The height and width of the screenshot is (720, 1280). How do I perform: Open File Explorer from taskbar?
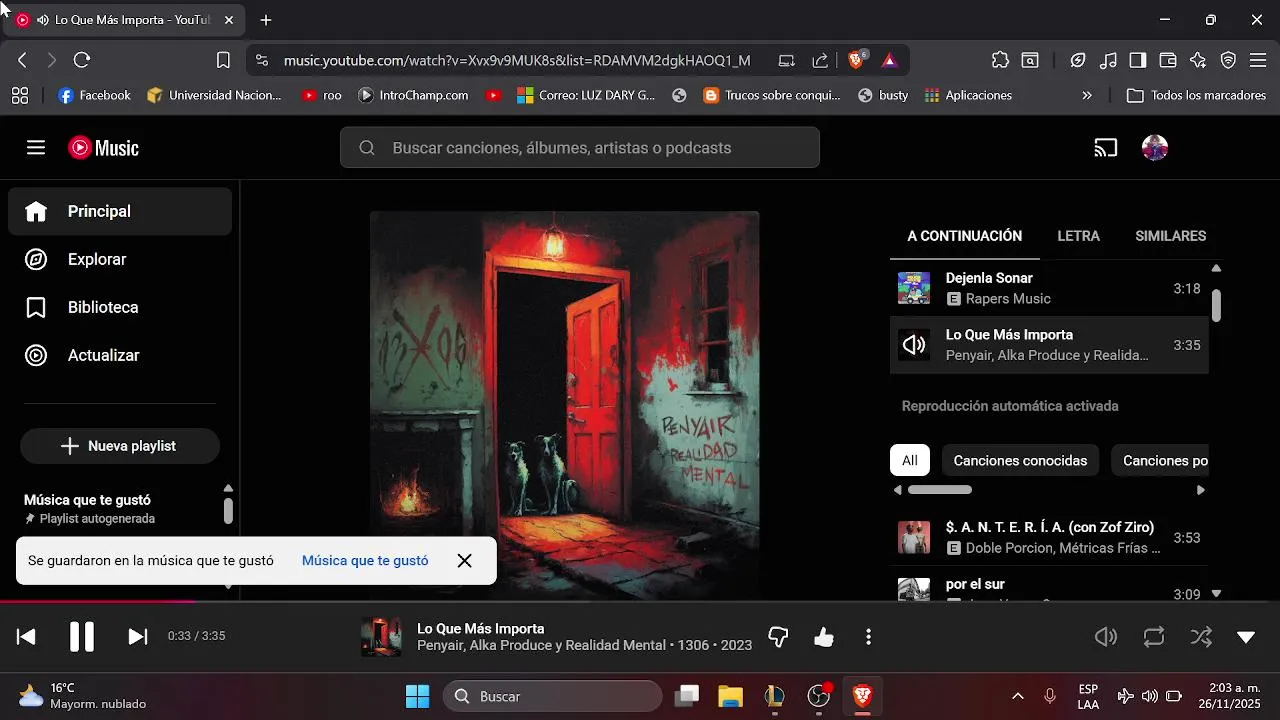pyautogui.click(x=731, y=696)
